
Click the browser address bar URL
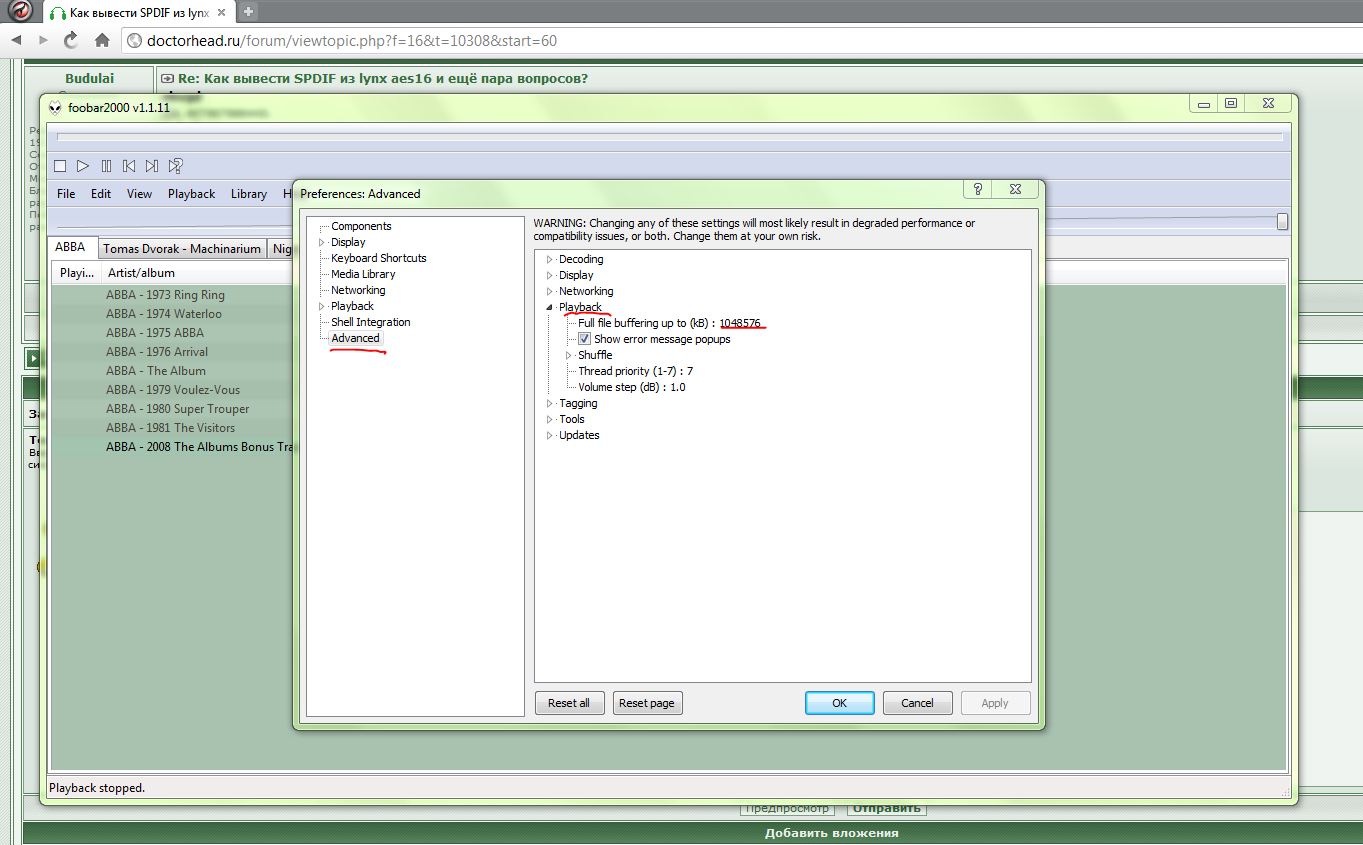[x=352, y=41]
